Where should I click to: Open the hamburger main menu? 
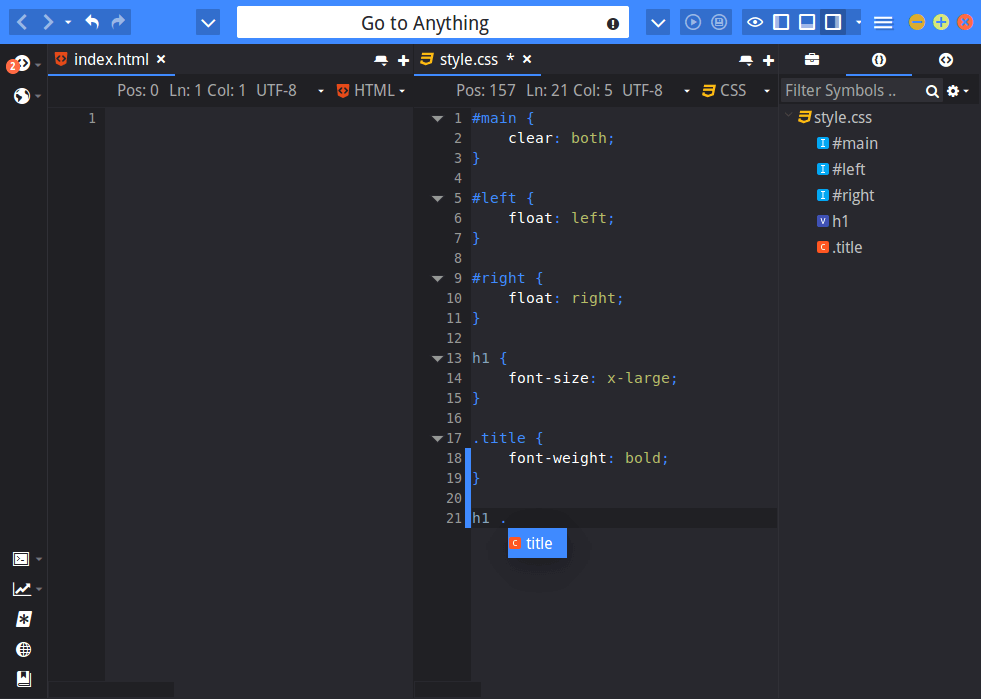click(883, 23)
